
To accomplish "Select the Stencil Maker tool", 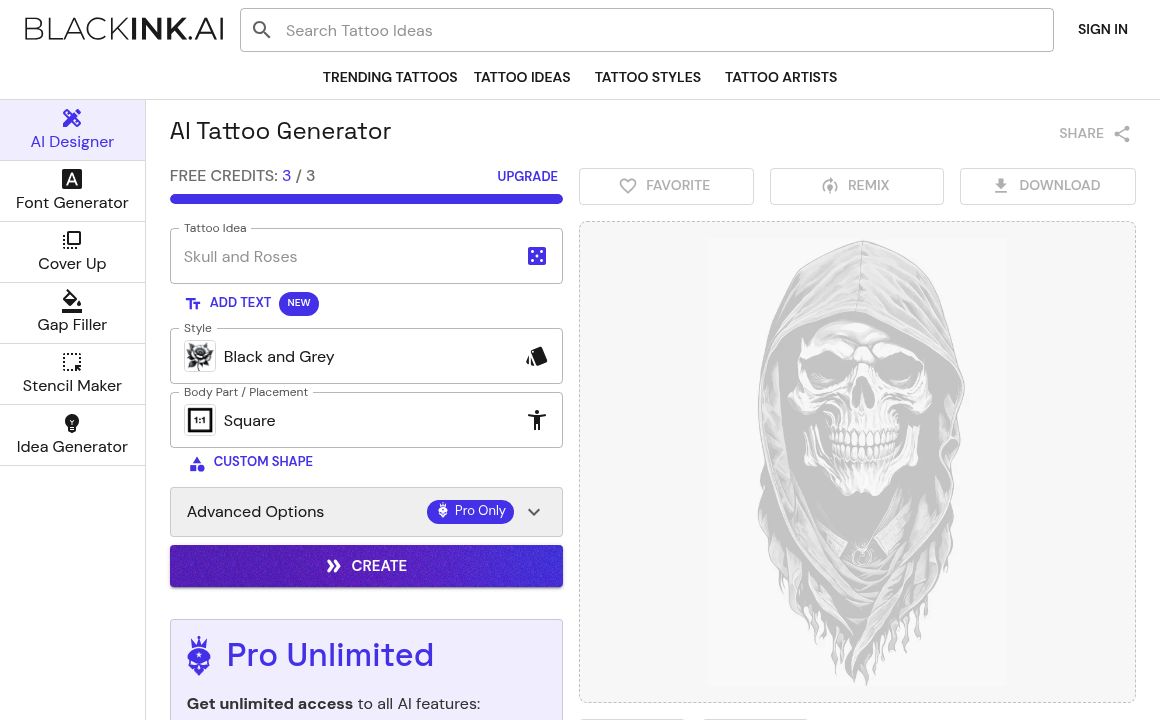I will click(72, 373).
